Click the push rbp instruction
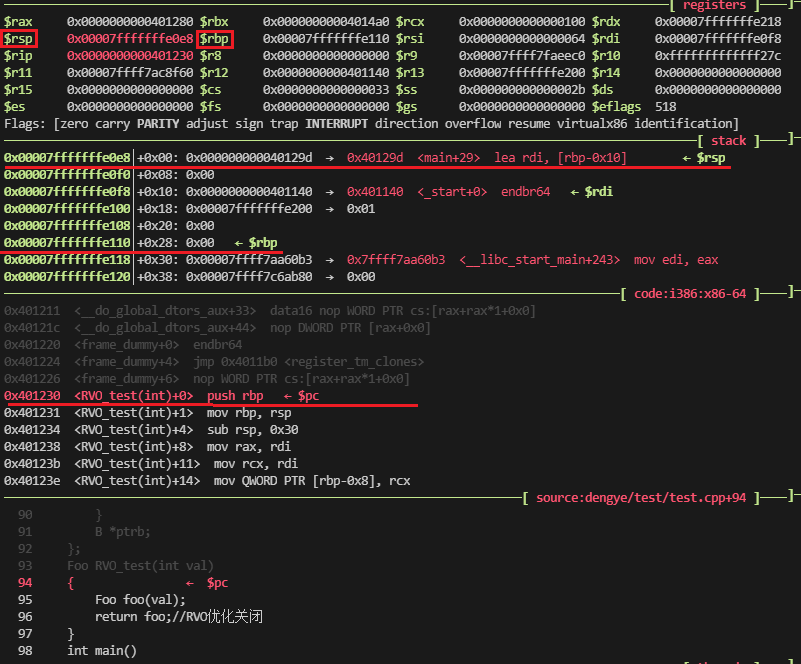The image size is (801, 664). click(235, 396)
